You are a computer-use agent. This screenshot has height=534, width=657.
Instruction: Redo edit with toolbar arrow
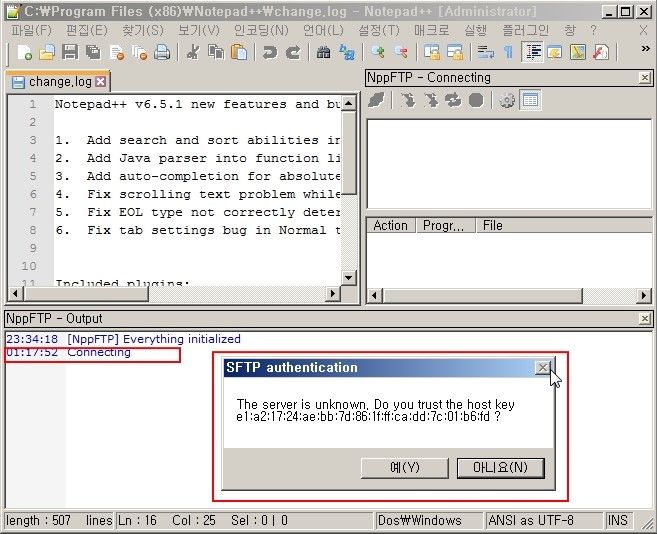pyautogui.click(x=293, y=52)
